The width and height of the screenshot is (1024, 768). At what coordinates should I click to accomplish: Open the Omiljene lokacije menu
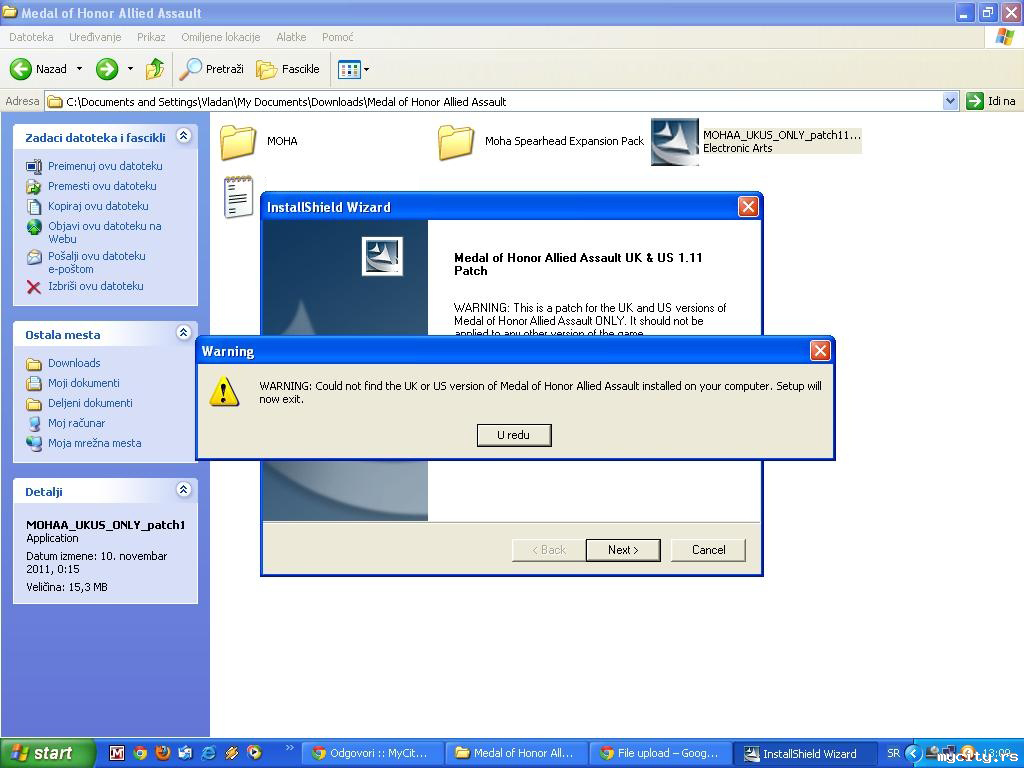[x=221, y=37]
